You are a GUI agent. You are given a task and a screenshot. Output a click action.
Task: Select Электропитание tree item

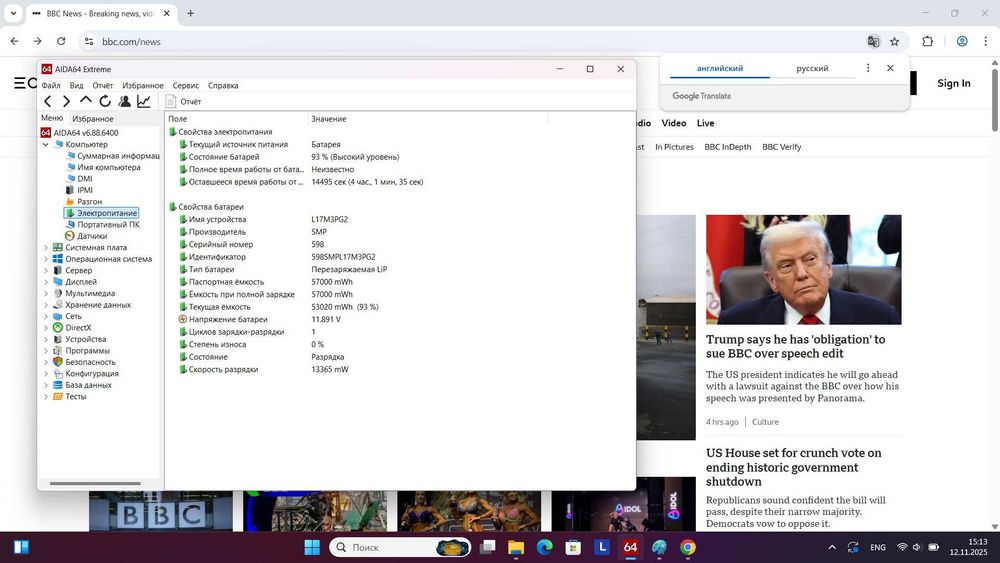101,213
